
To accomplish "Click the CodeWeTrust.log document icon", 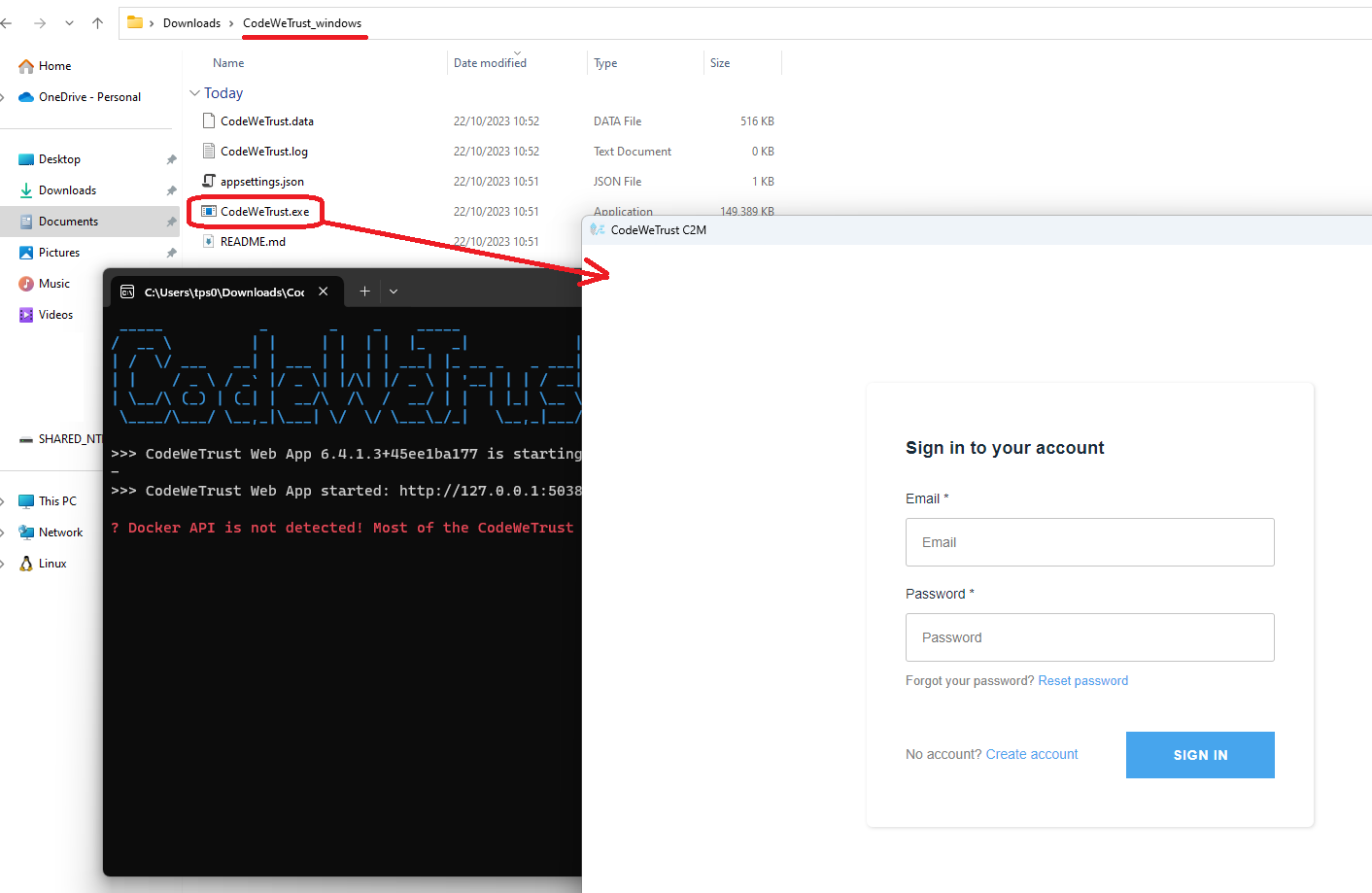I will [x=208, y=152].
